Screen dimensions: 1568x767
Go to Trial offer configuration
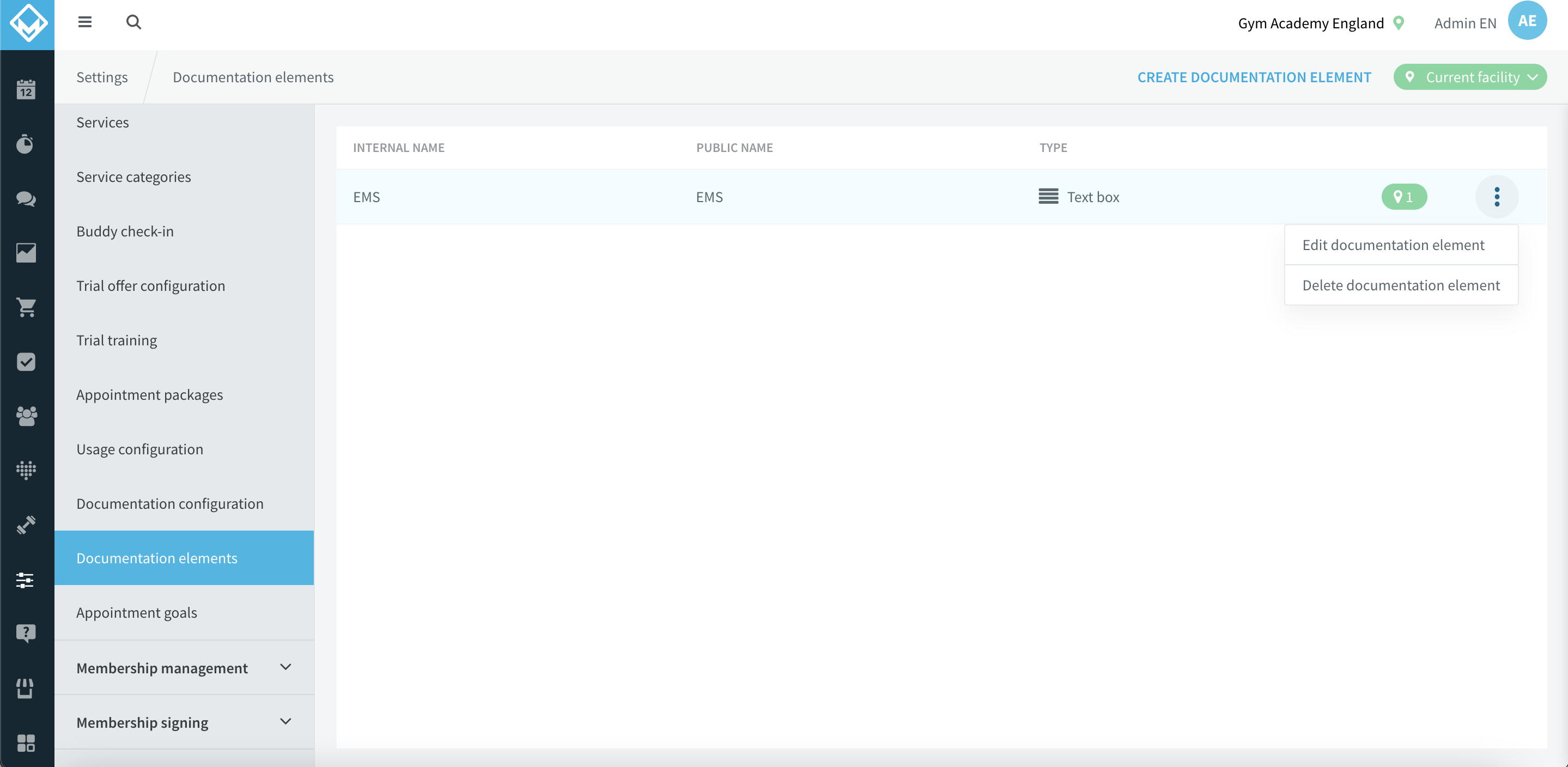pyautogui.click(x=185, y=285)
